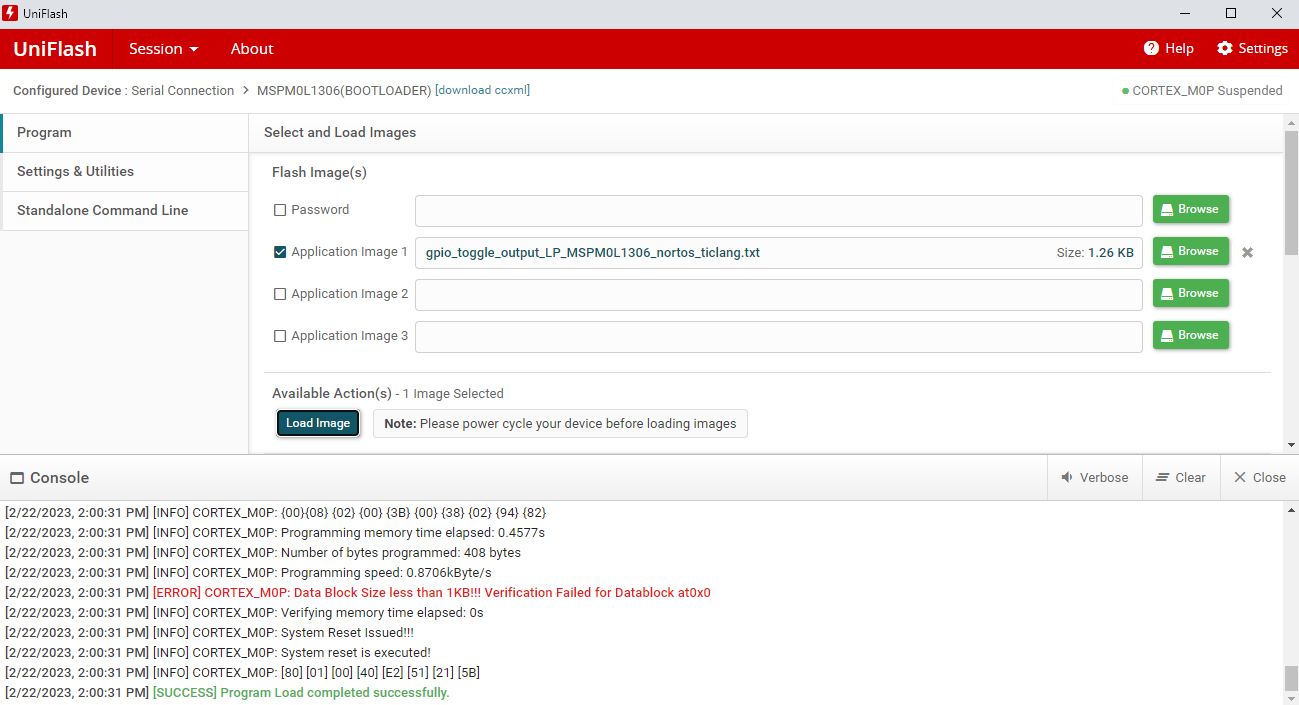1299x705 pixels.
Task: Click the main panel scrollbar down arrow
Action: [x=1291, y=445]
